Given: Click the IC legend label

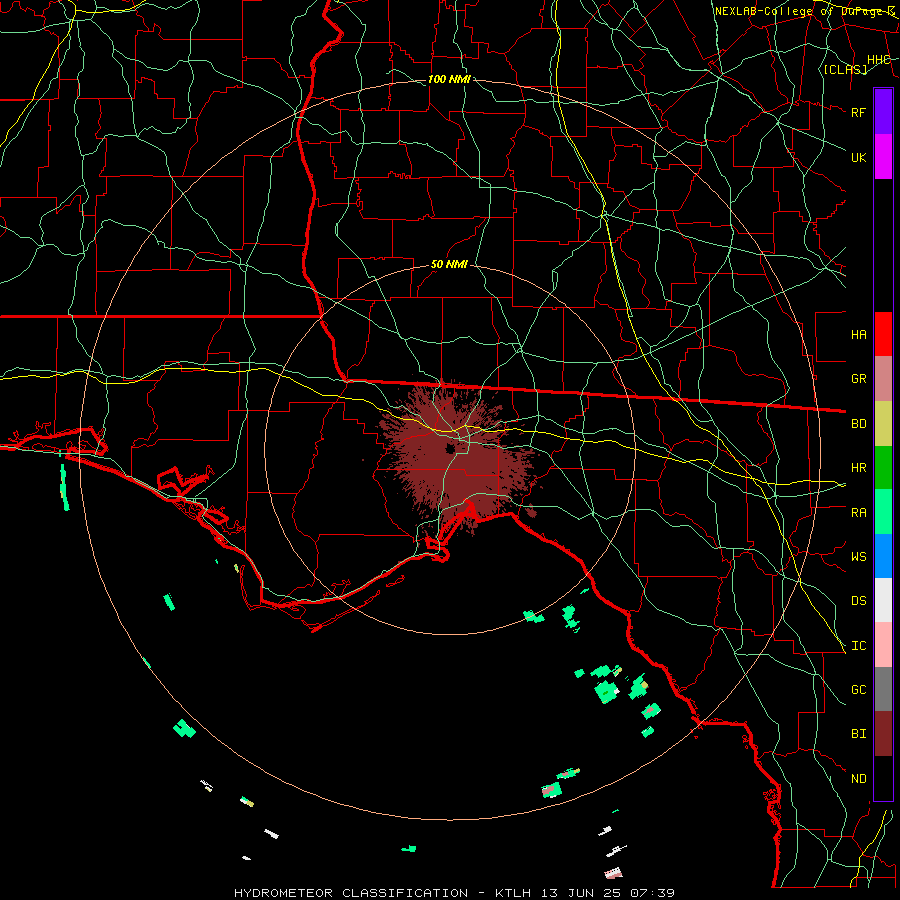Looking at the screenshot, I should tap(858, 646).
